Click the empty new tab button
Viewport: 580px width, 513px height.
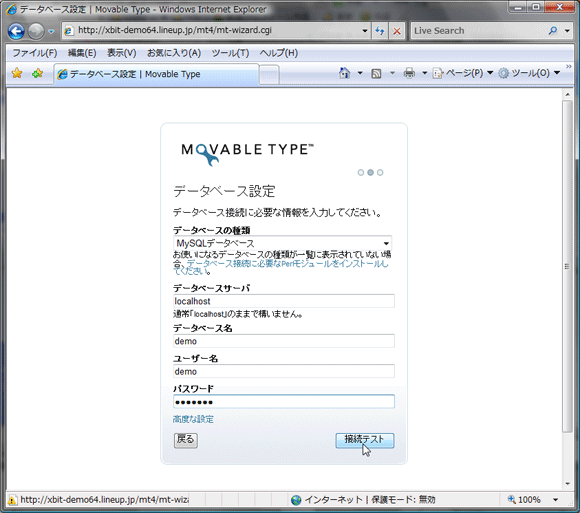(x=269, y=74)
